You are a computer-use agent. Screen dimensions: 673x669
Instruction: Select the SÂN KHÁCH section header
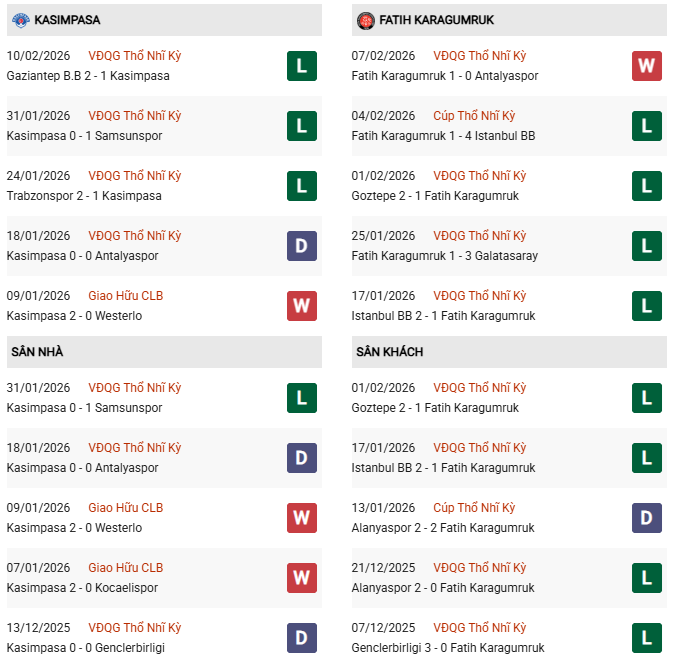[388, 352]
